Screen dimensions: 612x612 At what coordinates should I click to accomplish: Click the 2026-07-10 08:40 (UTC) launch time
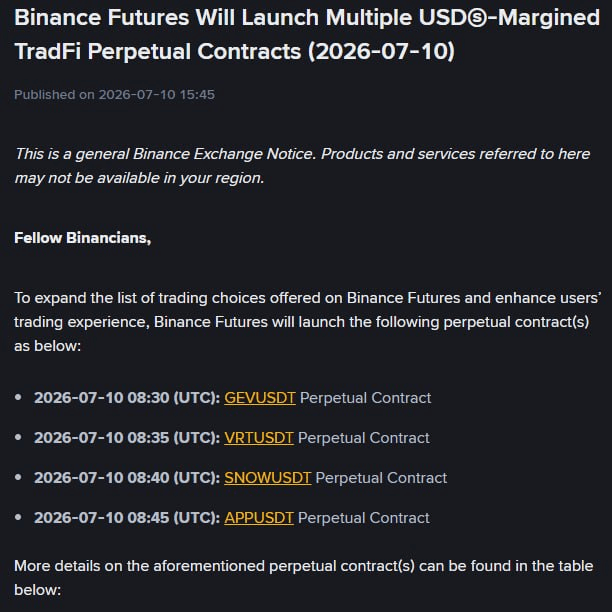coord(127,478)
